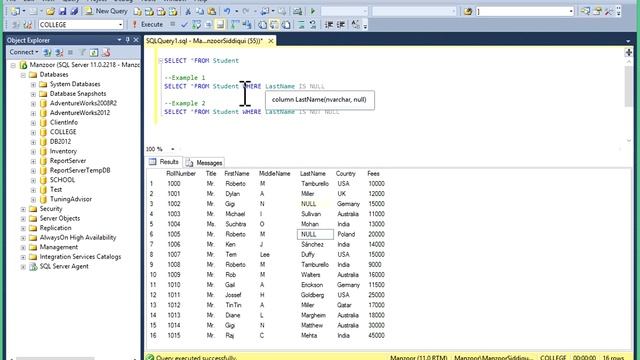The height and width of the screenshot is (360, 640).
Task: Click the Undo arrow icon
Action: point(227,11)
